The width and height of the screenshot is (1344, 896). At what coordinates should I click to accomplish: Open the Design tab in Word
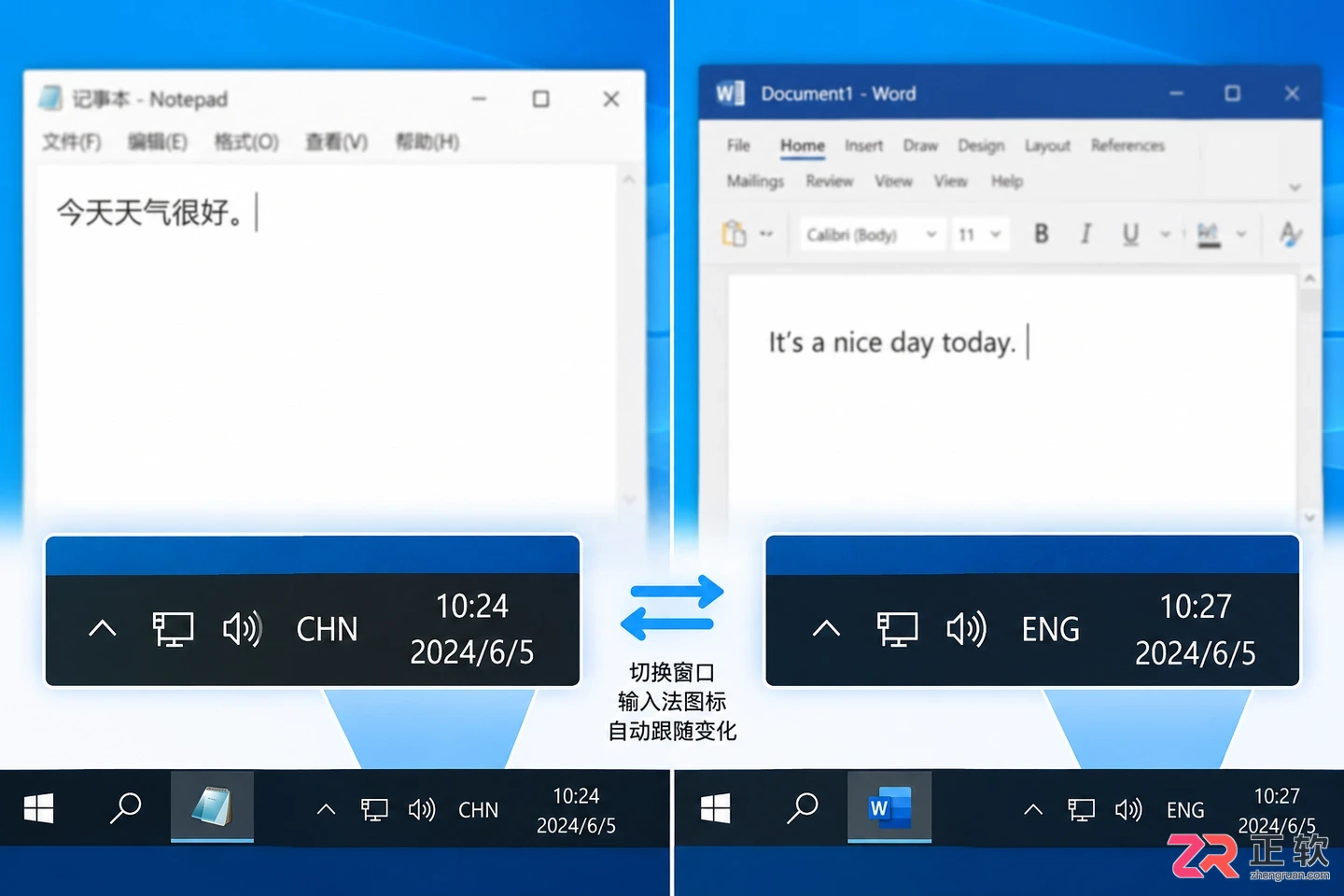tap(981, 146)
